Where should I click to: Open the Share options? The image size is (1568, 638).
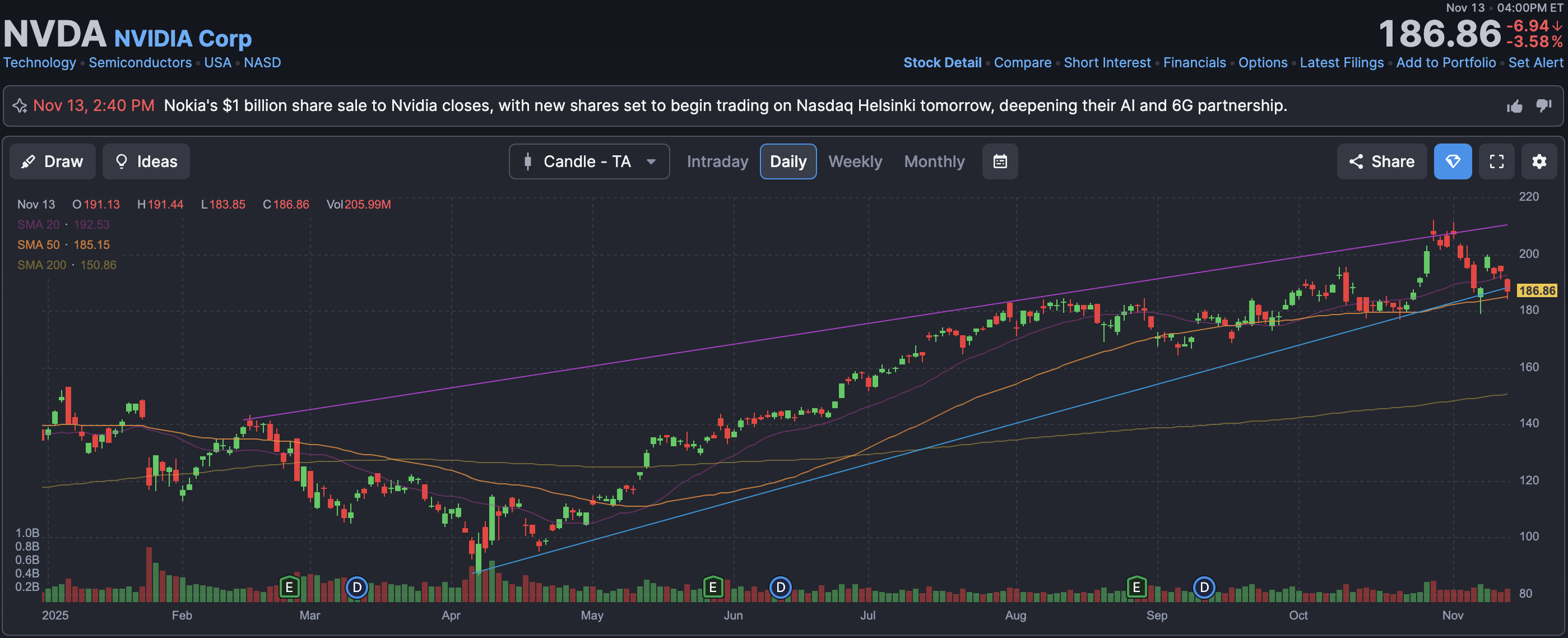[1381, 161]
